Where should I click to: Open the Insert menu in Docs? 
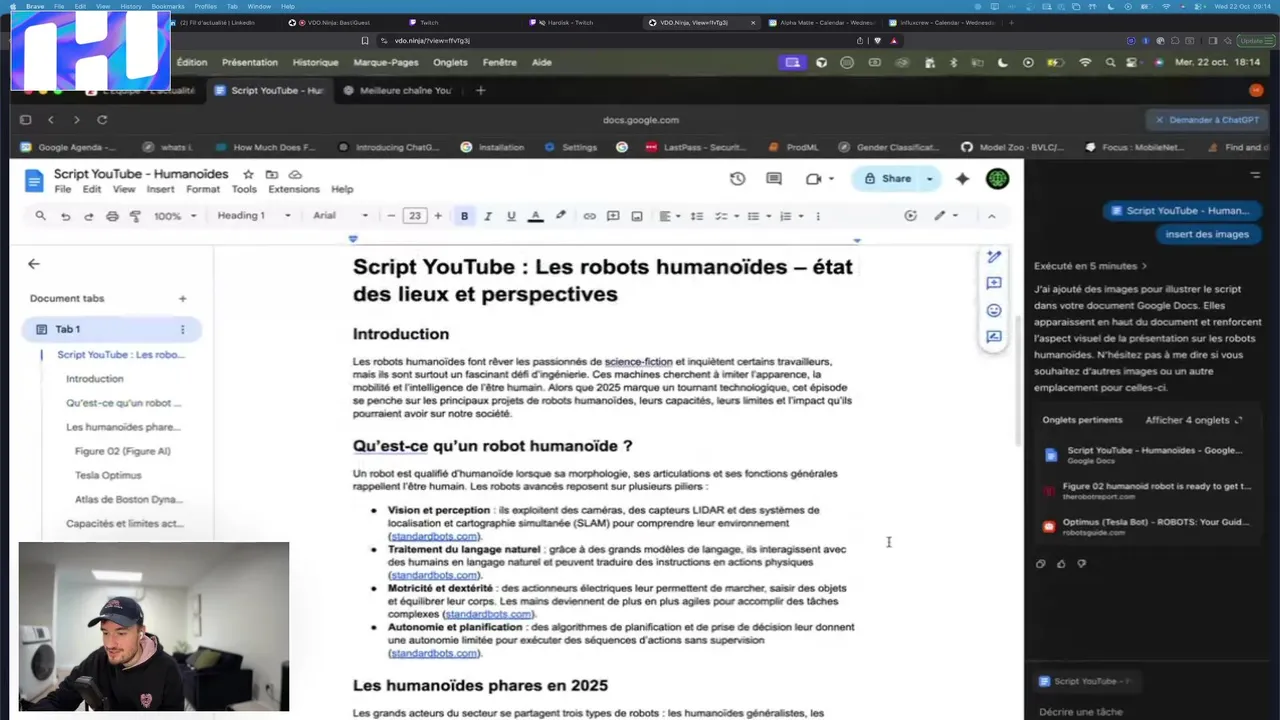click(x=160, y=189)
